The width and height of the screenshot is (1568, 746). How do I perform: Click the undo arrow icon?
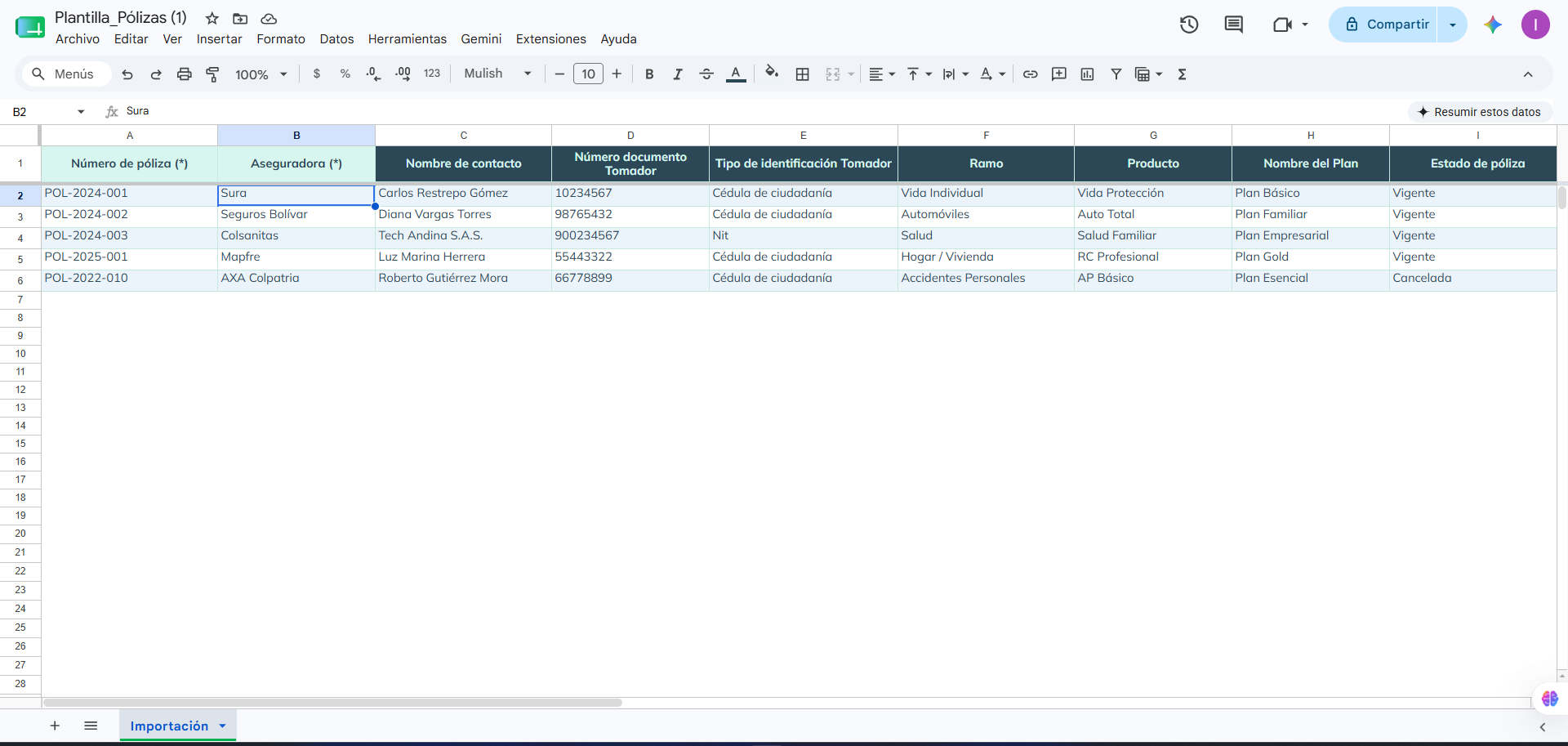[x=127, y=74]
